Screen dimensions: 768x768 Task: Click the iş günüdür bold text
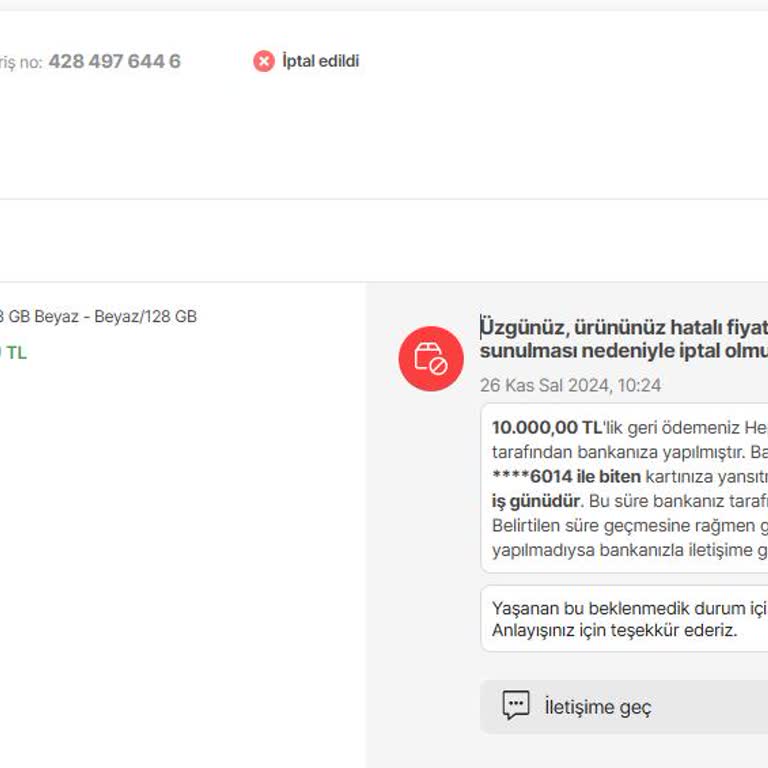[x=536, y=501]
